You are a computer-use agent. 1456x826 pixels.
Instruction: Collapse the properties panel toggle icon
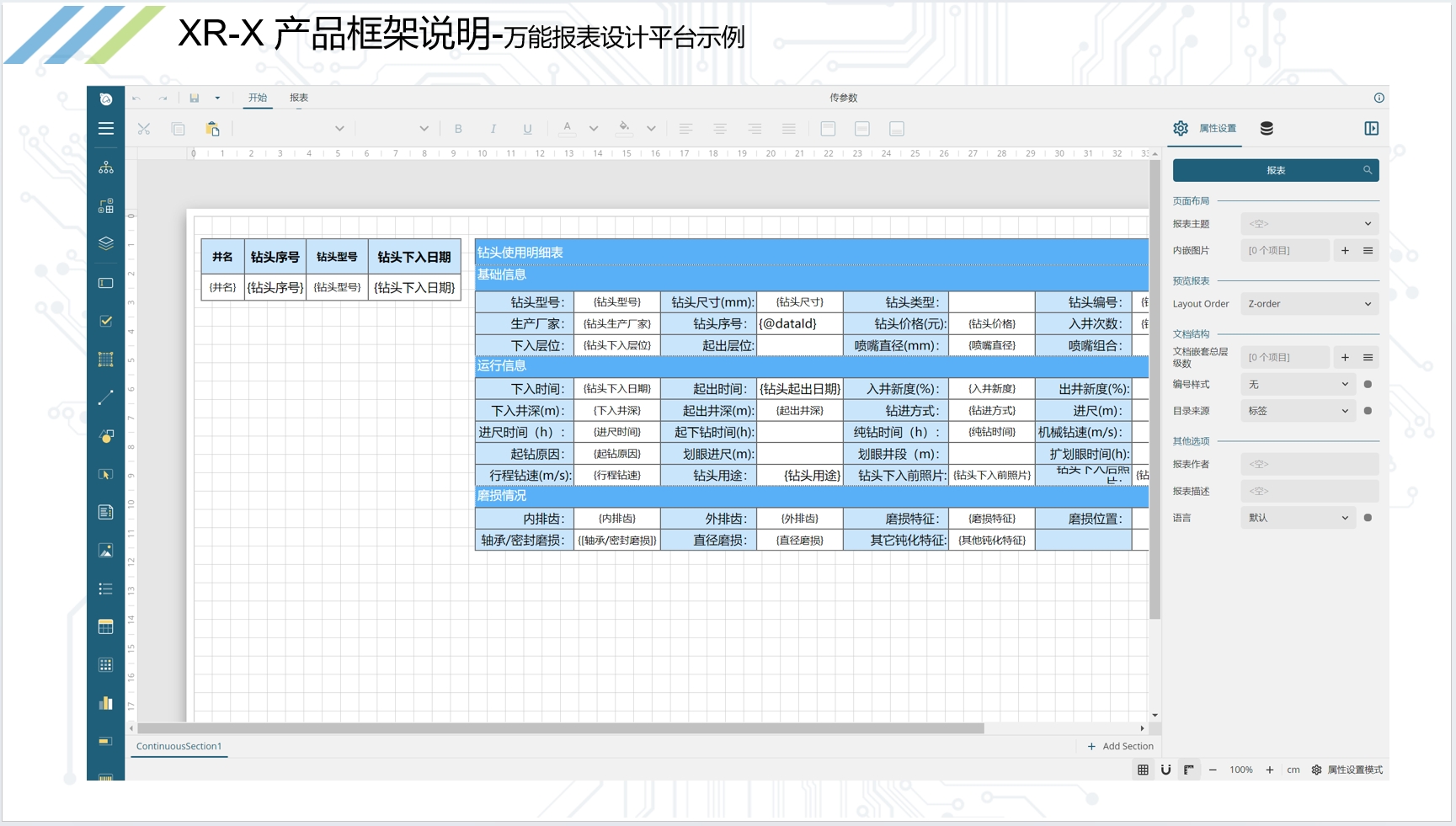click(x=1371, y=128)
